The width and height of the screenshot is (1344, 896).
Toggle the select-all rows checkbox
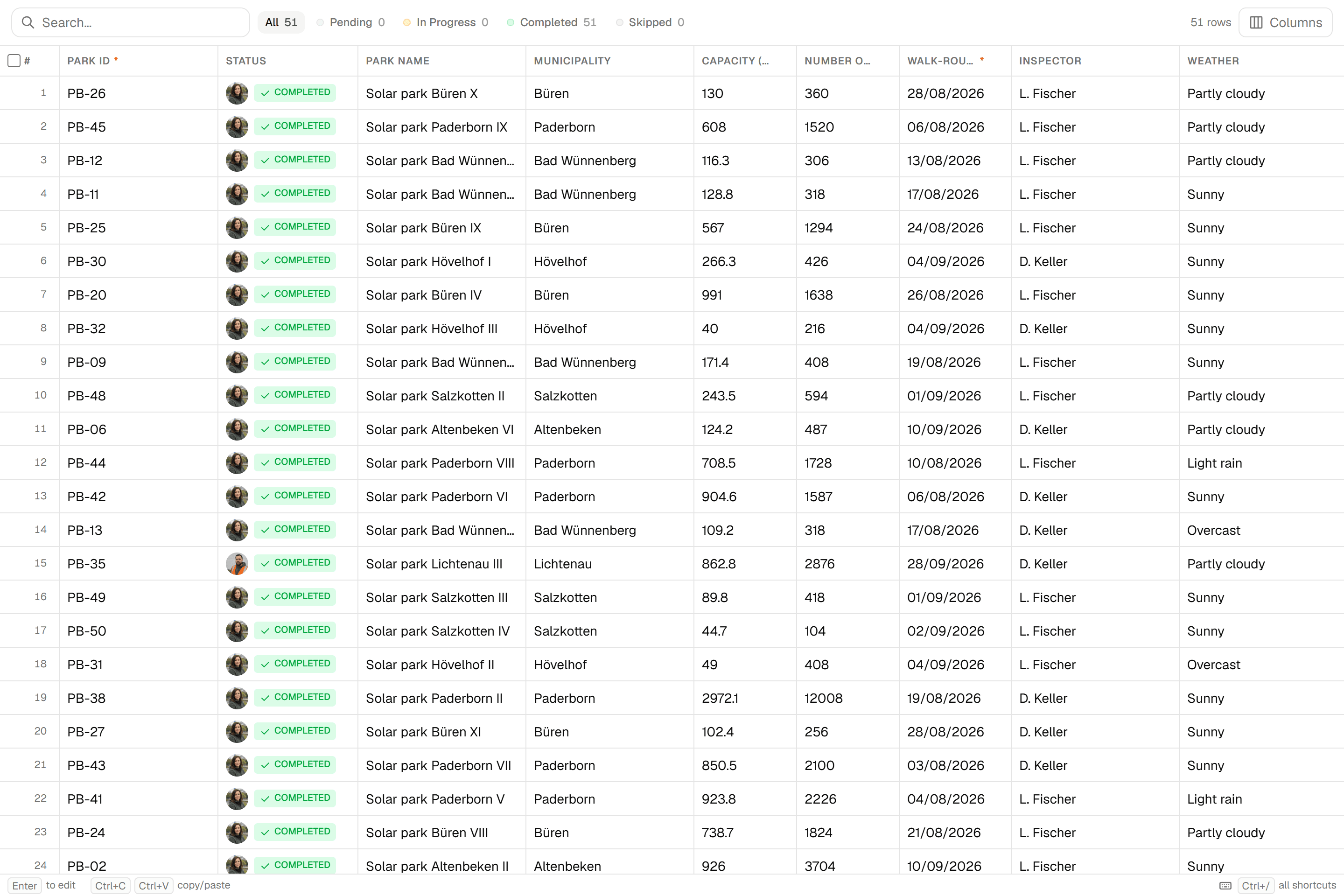[14, 61]
